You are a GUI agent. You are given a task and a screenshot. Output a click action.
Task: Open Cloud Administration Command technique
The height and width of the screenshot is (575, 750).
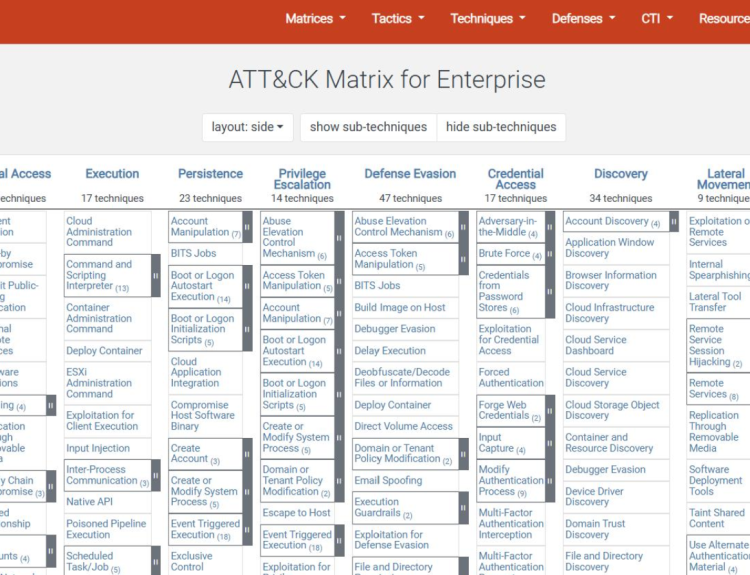point(99,232)
